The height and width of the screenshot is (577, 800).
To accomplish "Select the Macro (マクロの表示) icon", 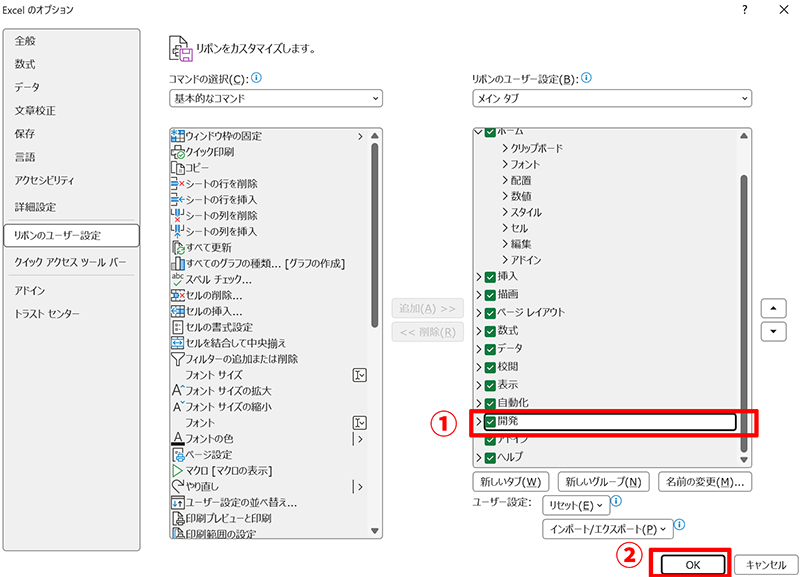I will click(x=178, y=470).
